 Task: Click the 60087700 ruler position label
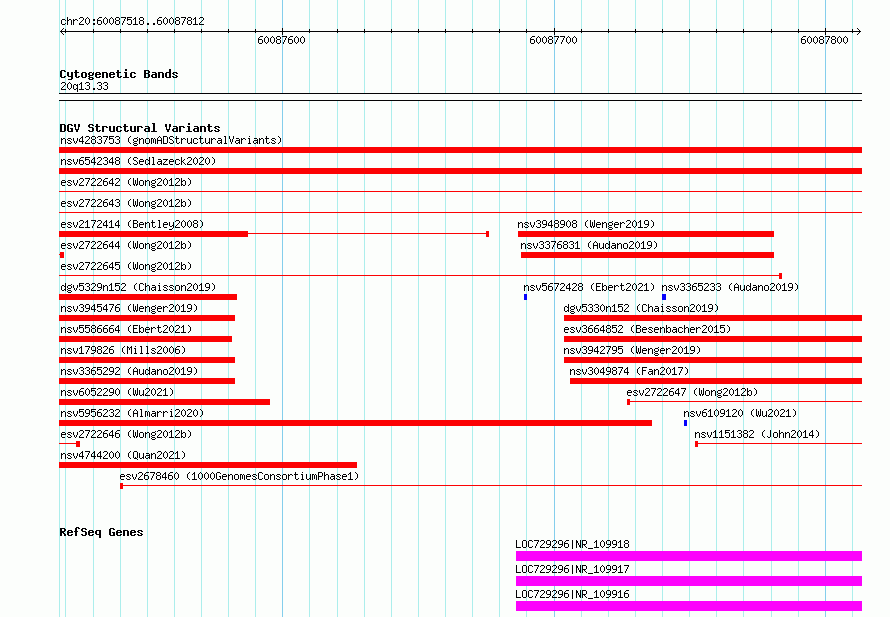[553, 40]
